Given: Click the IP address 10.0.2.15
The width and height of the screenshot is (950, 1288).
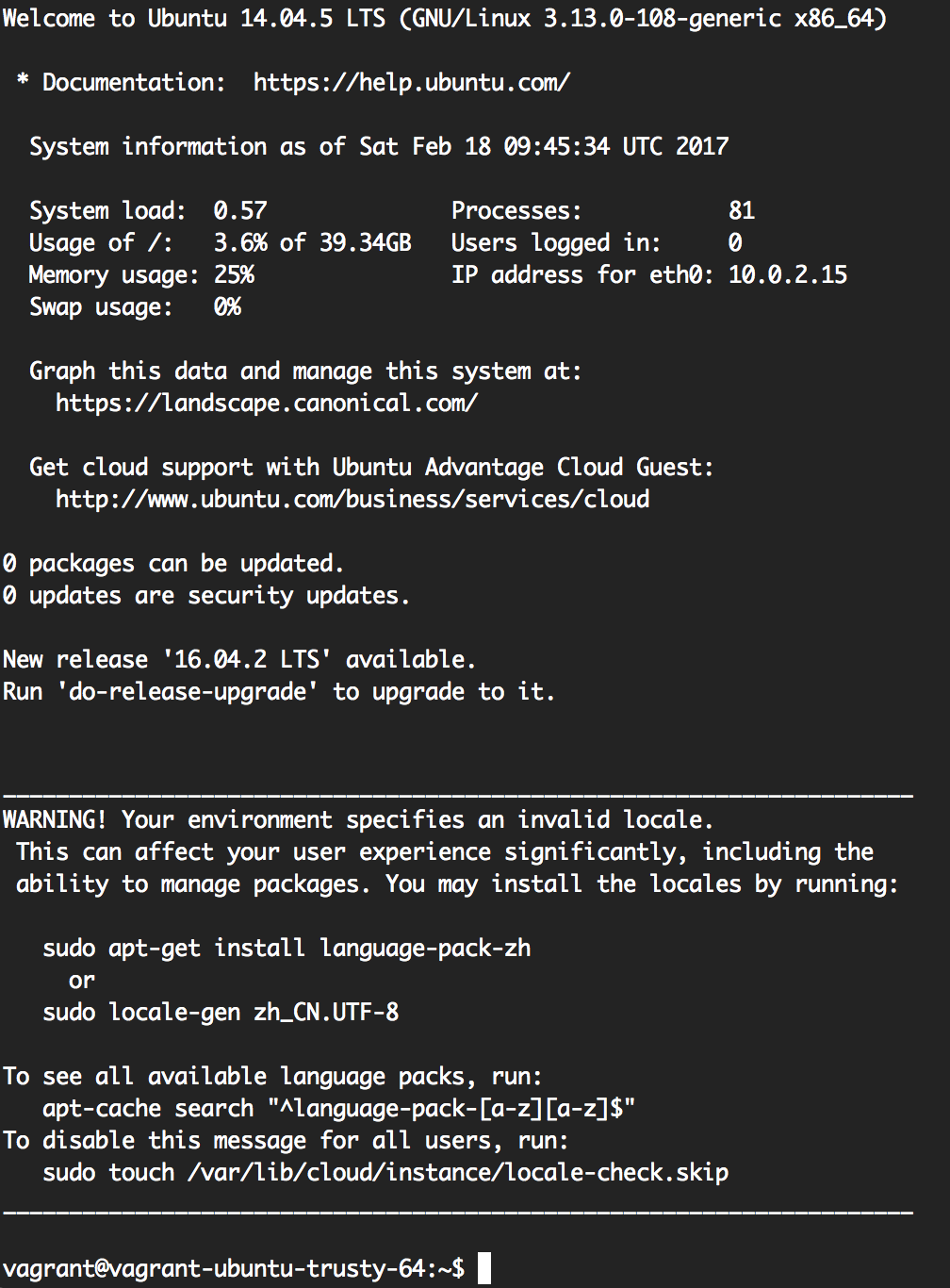Looking at the screenshot, I should click(788, 275).
